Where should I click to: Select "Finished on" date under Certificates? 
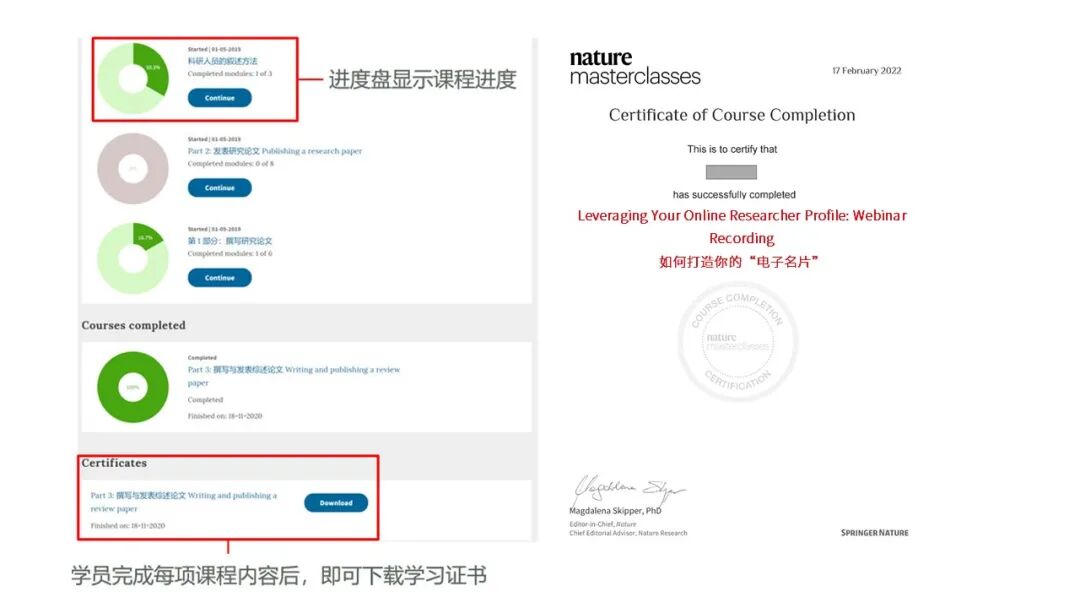(128, 525)
